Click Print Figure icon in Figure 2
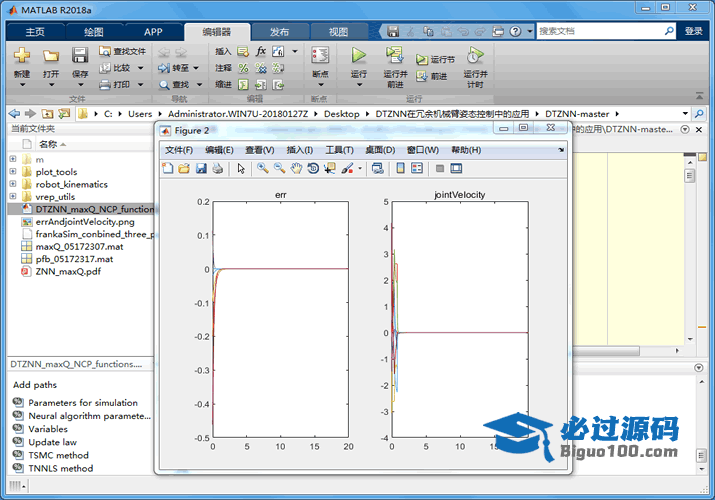This screenshot has width=715, height=500. click(x=218, y=168)
